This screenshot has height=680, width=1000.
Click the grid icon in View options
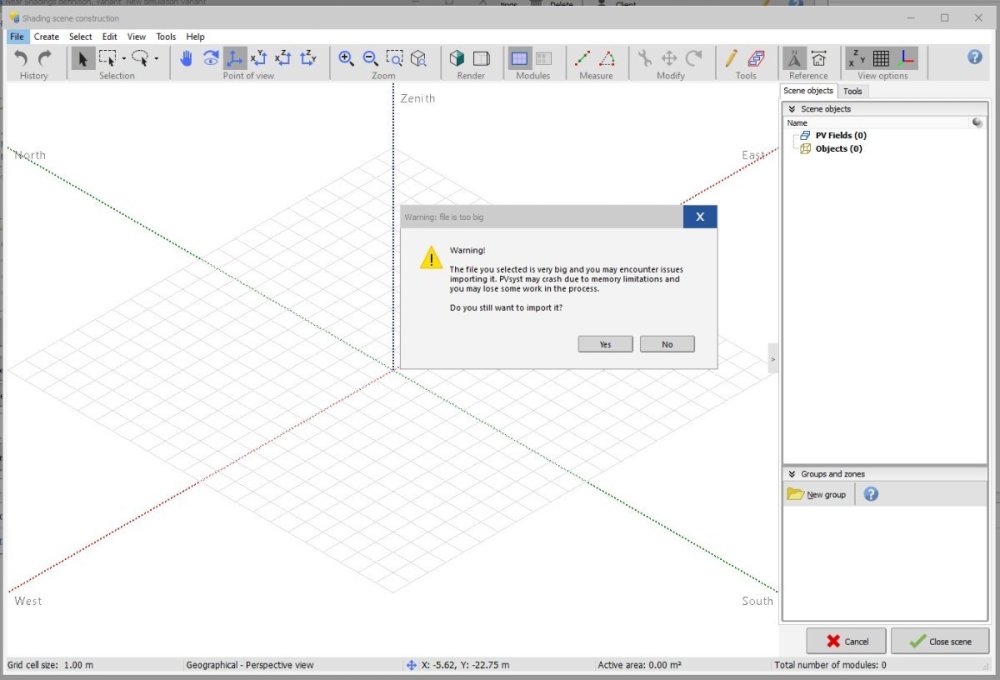[882, 58]
